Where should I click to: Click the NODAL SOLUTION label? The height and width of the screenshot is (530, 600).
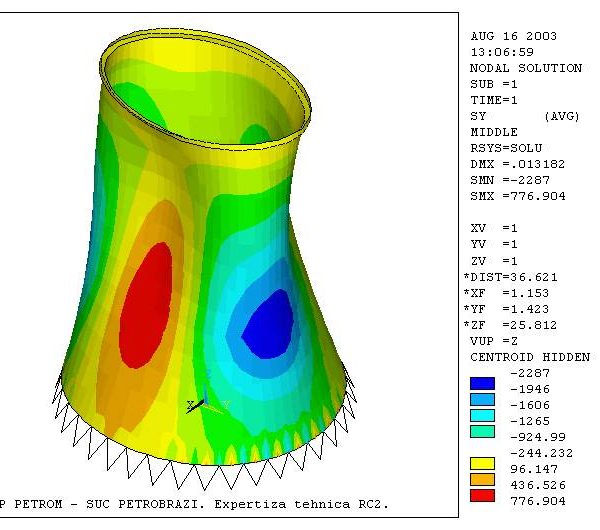pyautogui.click(x=525, y=69)
